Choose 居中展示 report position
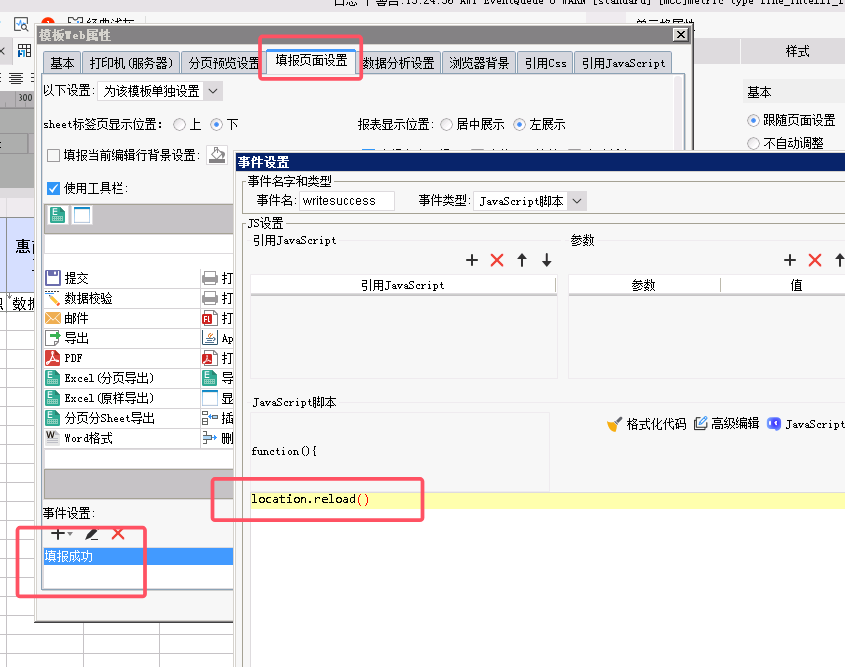The height and width of the screenshot is (667, 845). point(446,124)
